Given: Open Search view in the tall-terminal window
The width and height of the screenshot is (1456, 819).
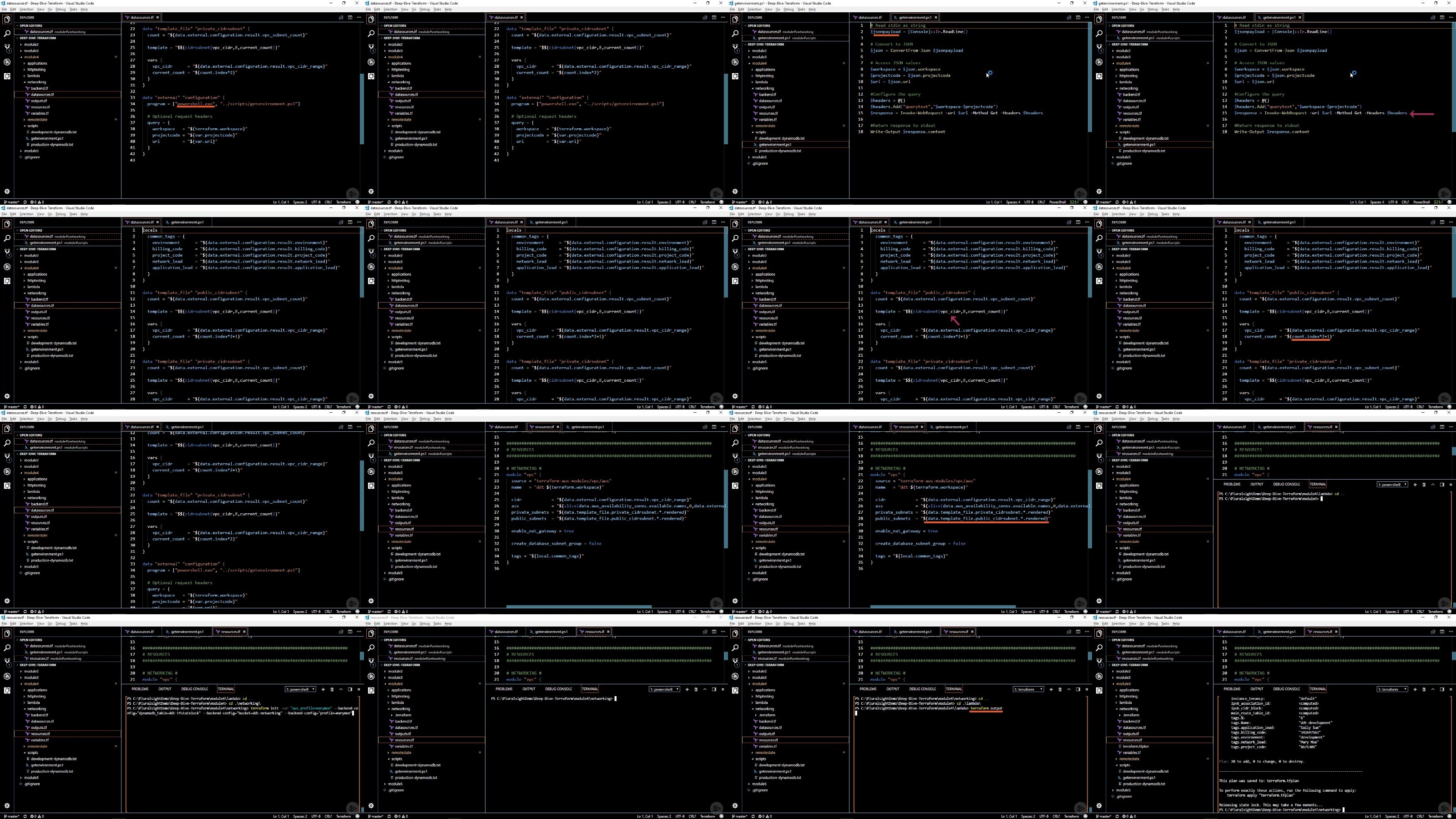Looking at the screenshot, I should coord(1099,443).
